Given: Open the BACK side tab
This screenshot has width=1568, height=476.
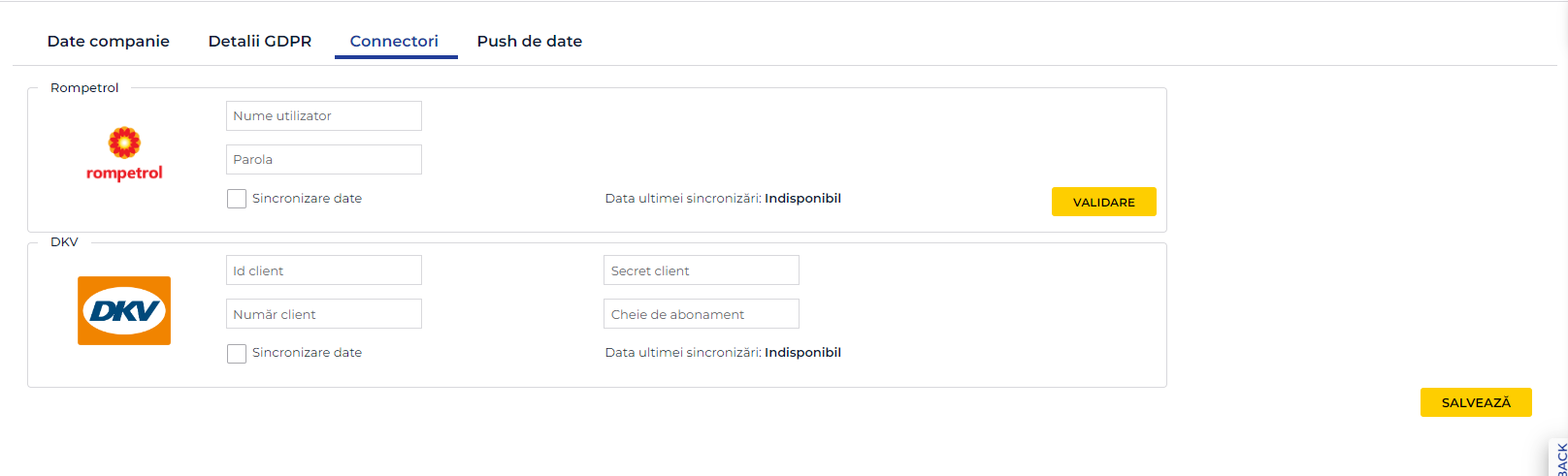Looking at the screenshot, I should point(1560,460).
